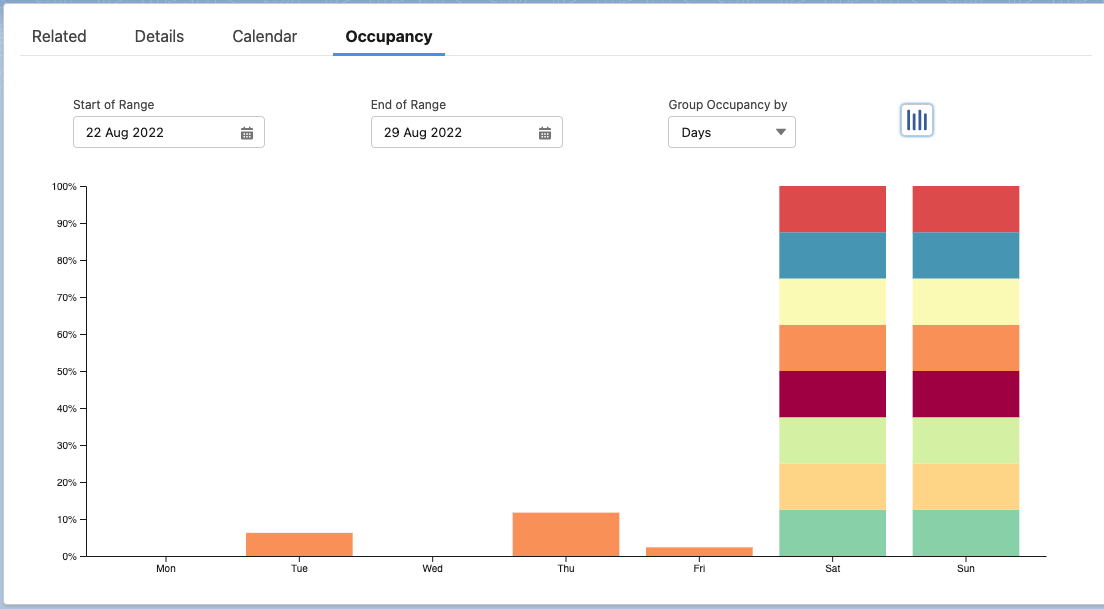Select the bottom green segment of Saturday bar
The width and height of the screenshot is (1104, 609).
[x=832, y=533]
